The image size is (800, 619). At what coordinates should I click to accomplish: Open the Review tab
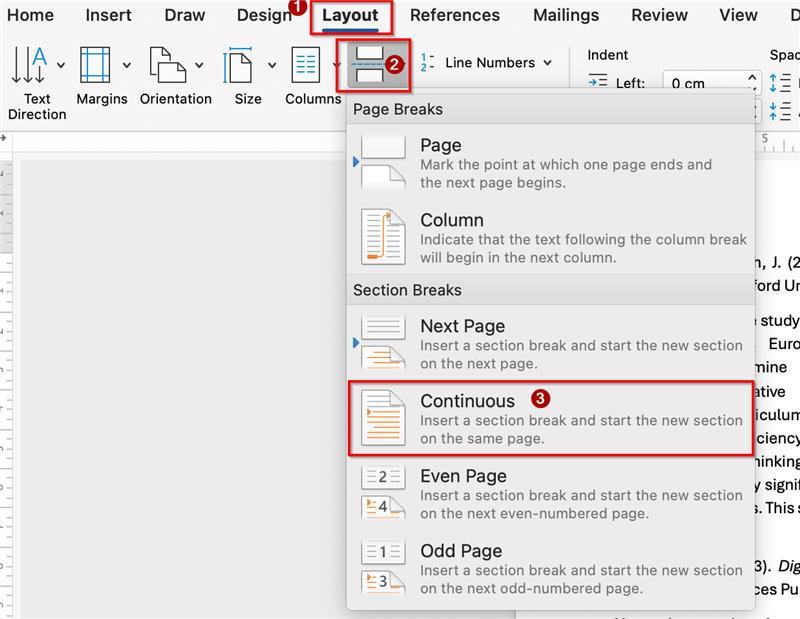pyautogui.click(x=659, y=15)
